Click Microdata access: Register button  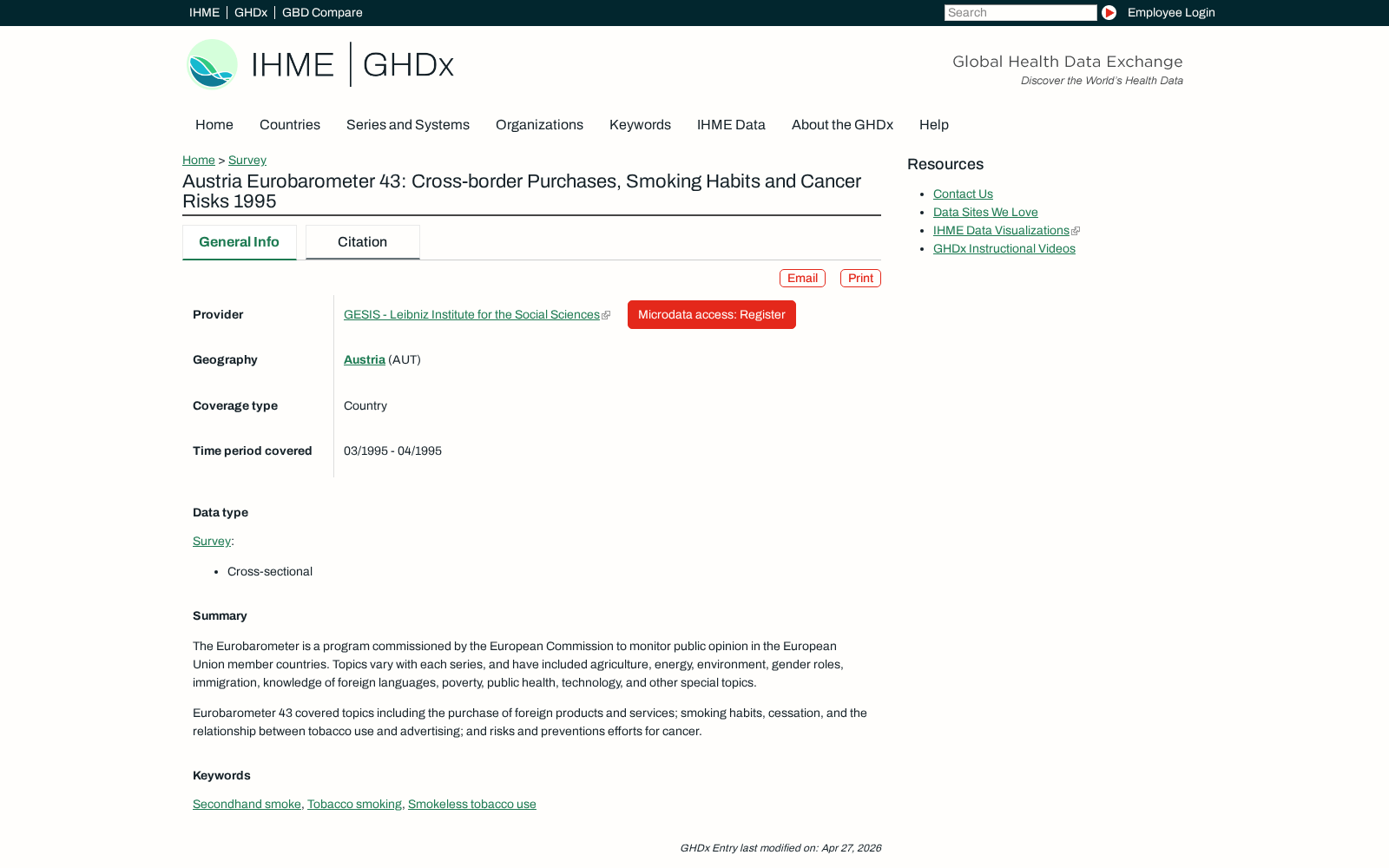point(712,314)
